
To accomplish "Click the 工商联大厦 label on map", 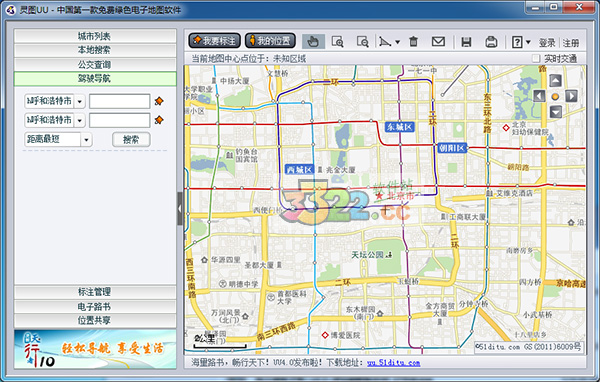I will [467, 217].
